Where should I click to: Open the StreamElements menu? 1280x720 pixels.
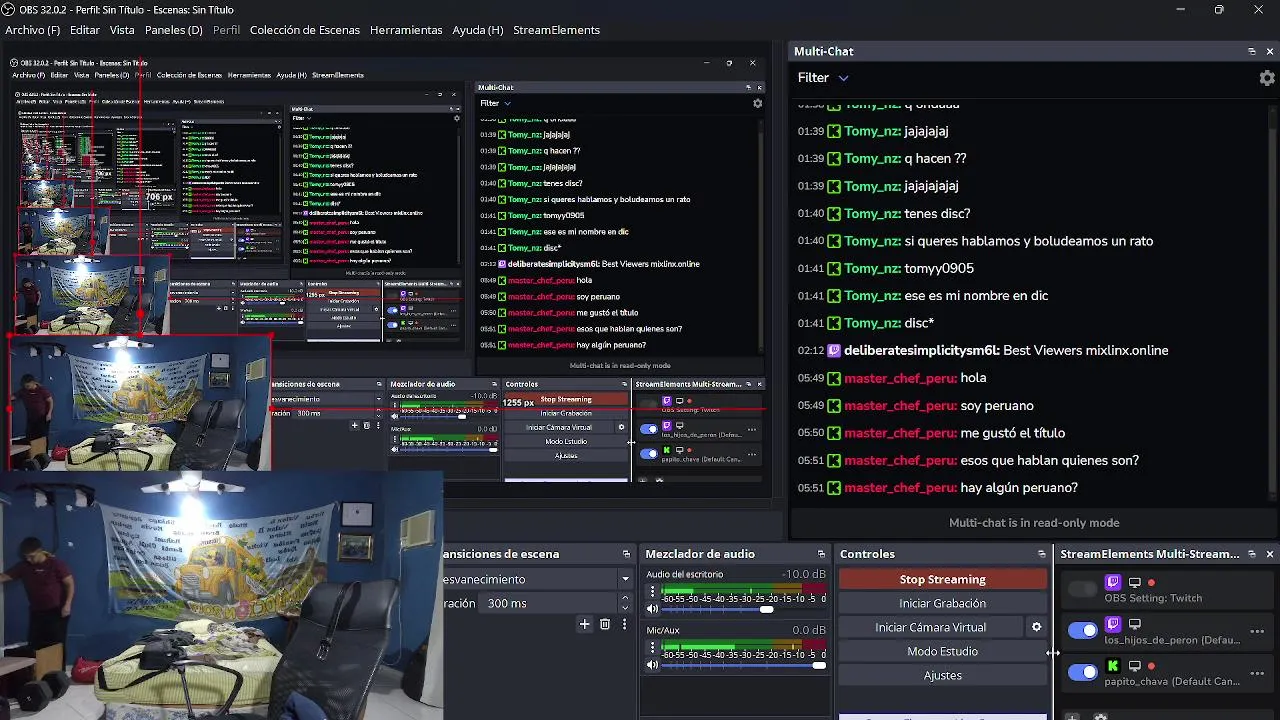[556, 30]
